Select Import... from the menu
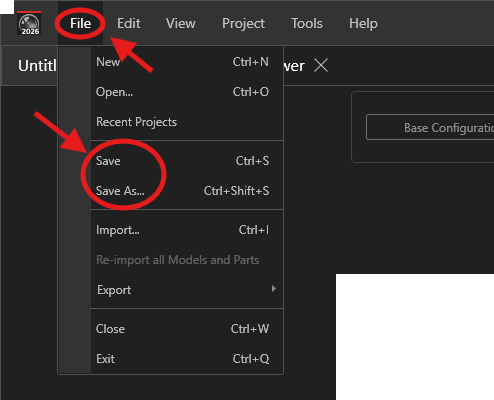494x400 pixels. 187,230
